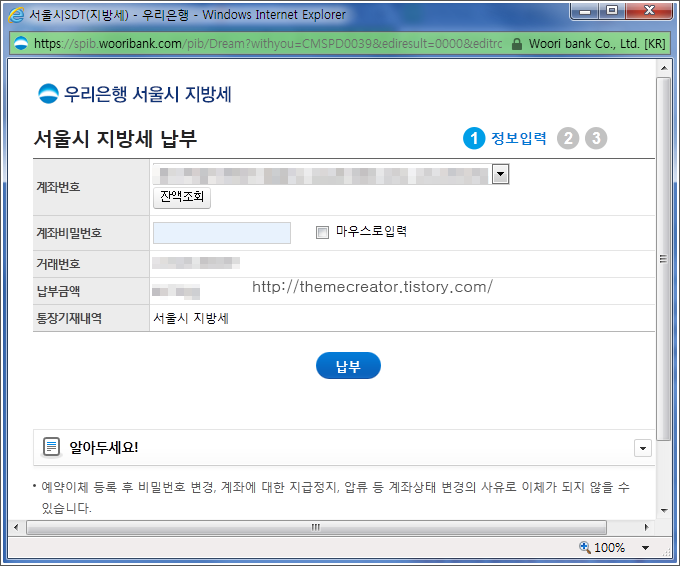Image resolution: width=680 pixels, height=566 pixels.
Task: Click the horizontal scrollbar right arrow
Action: pos(647,527)
